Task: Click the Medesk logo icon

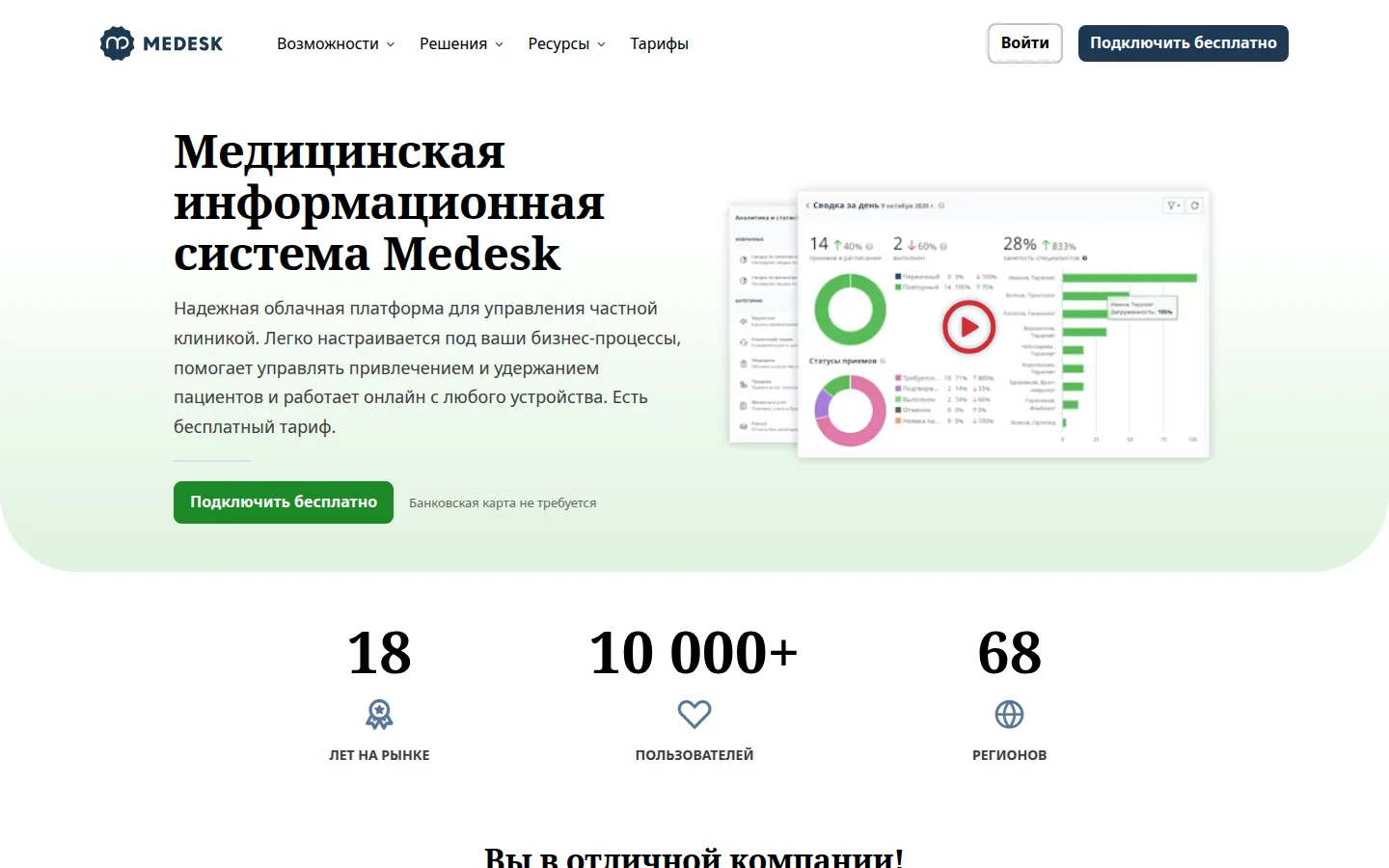Action: pos(117,43)
